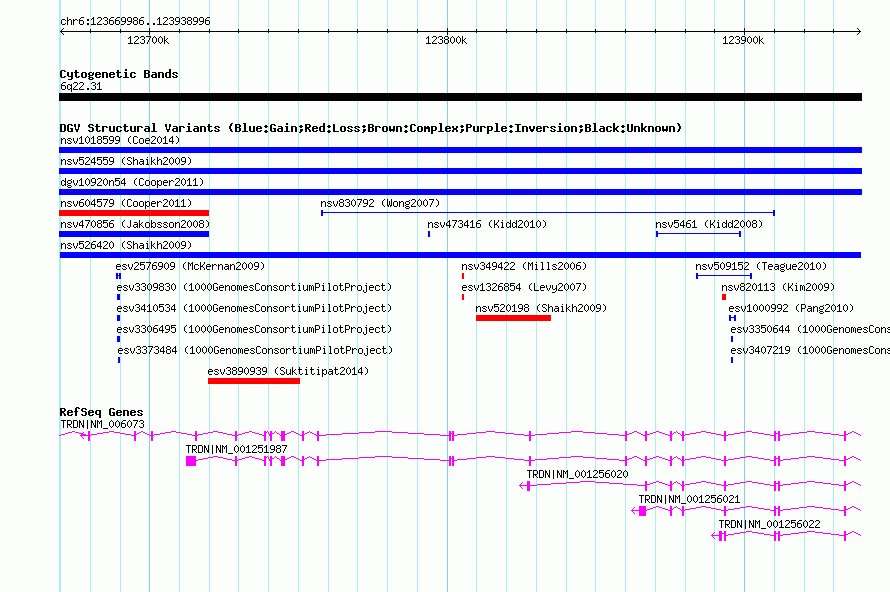Select nsv820113 (Kim2009) label
Image resolution: width=890 pixels, height=592 pixels.
pyautogui.click(x=778, y=287)
